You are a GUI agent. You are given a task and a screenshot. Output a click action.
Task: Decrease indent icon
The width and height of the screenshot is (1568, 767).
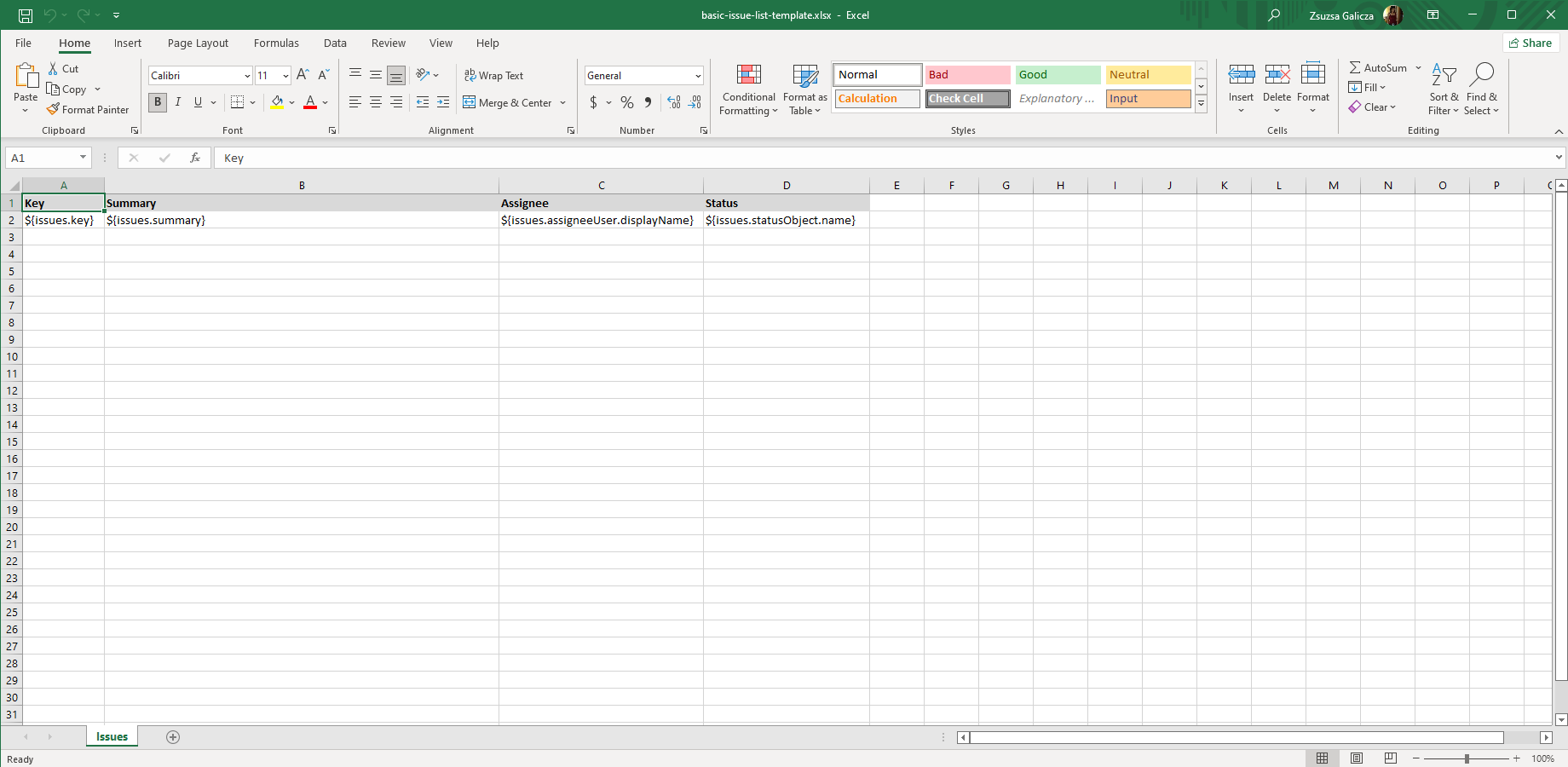click(423, 102)
